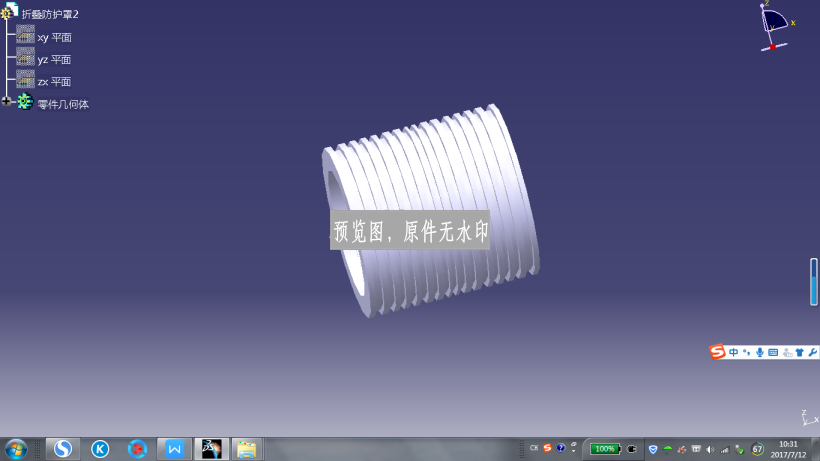Open WPS Writer from the taskbar
This screenshot has height=461, width=820.
pyautogui.click(x=174, y=449)
